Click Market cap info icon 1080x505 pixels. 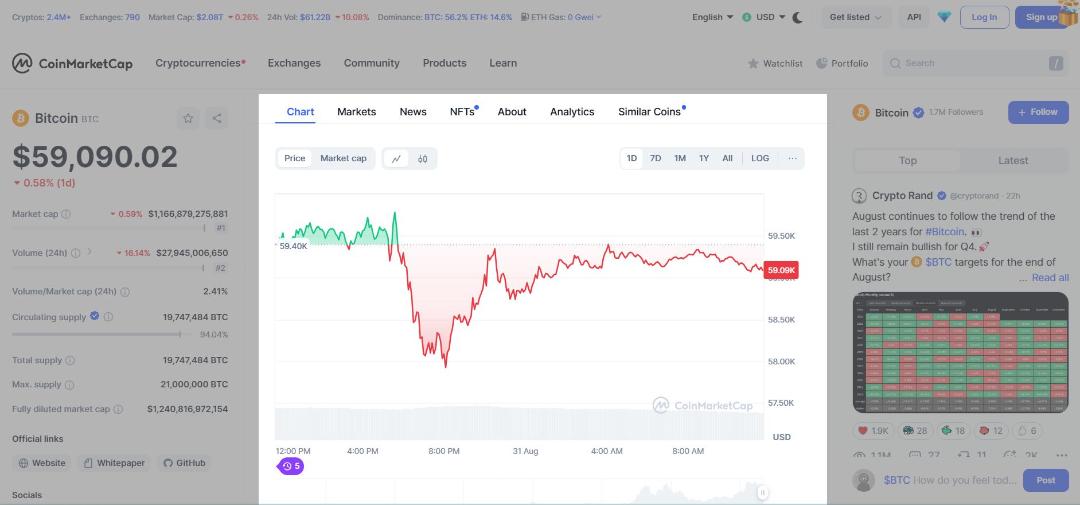(x=66, y=214)
